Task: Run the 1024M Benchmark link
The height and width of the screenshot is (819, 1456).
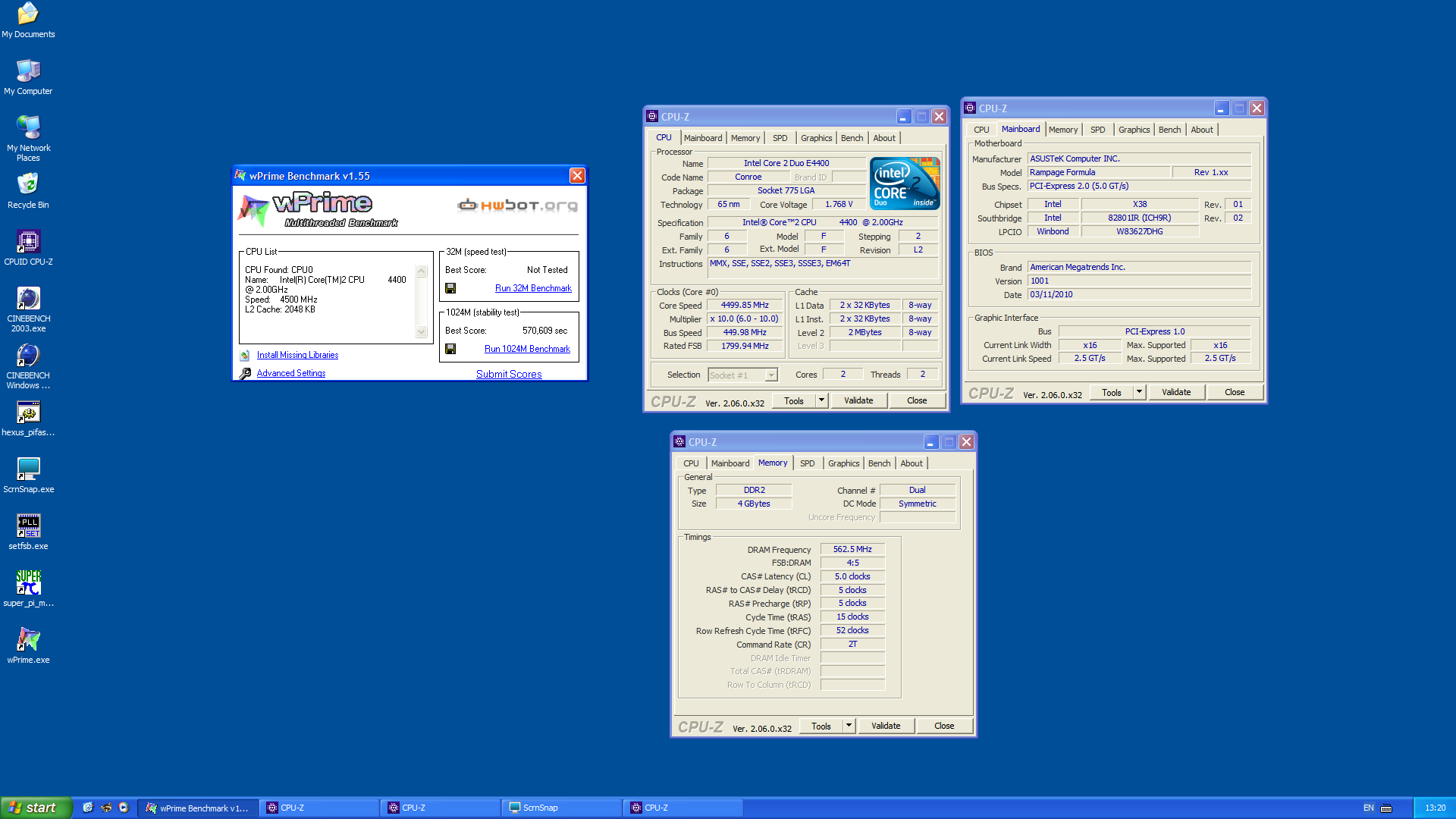Action: 527,349
